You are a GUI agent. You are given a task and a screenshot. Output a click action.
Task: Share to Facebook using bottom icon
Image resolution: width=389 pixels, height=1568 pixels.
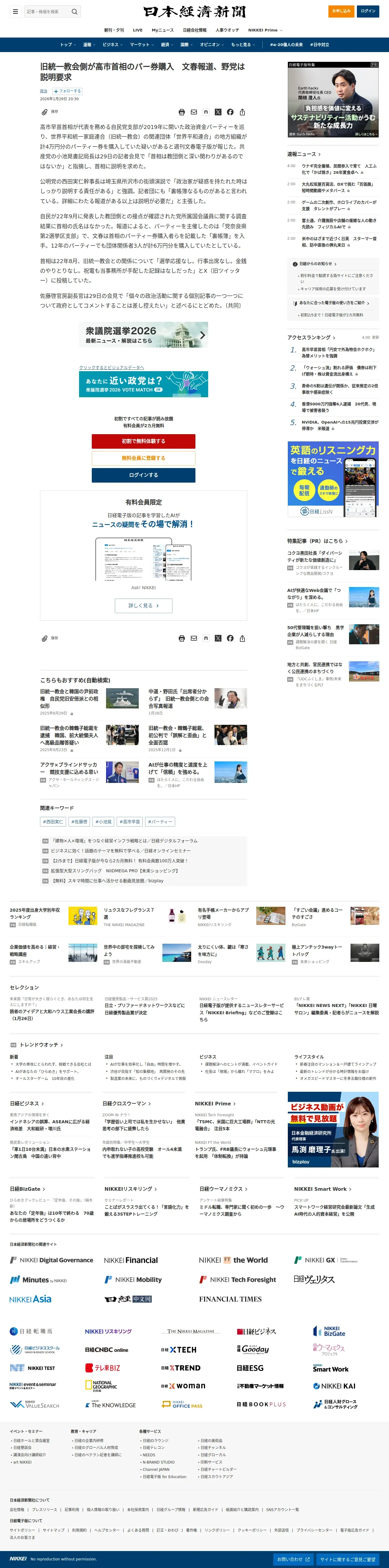(230, 639)
